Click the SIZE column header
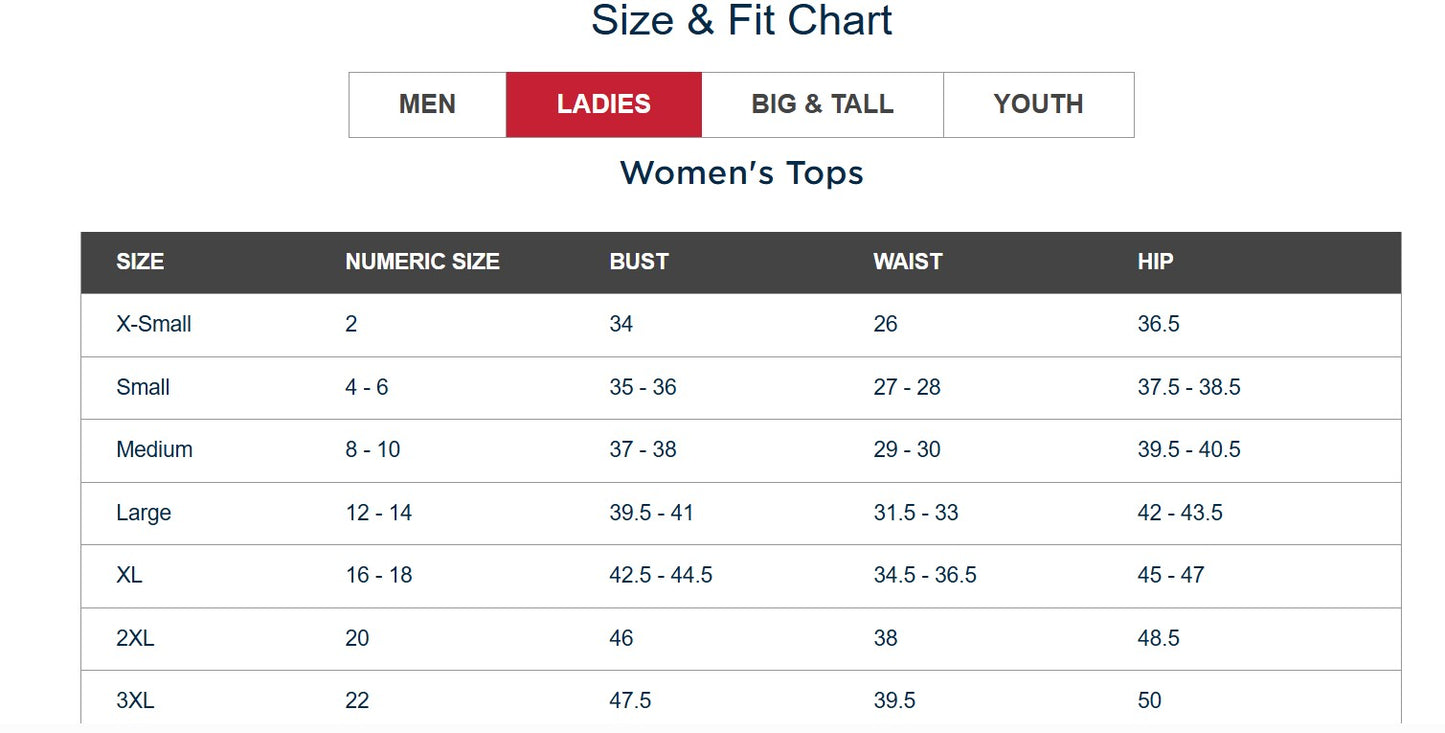 click(140, 262)
